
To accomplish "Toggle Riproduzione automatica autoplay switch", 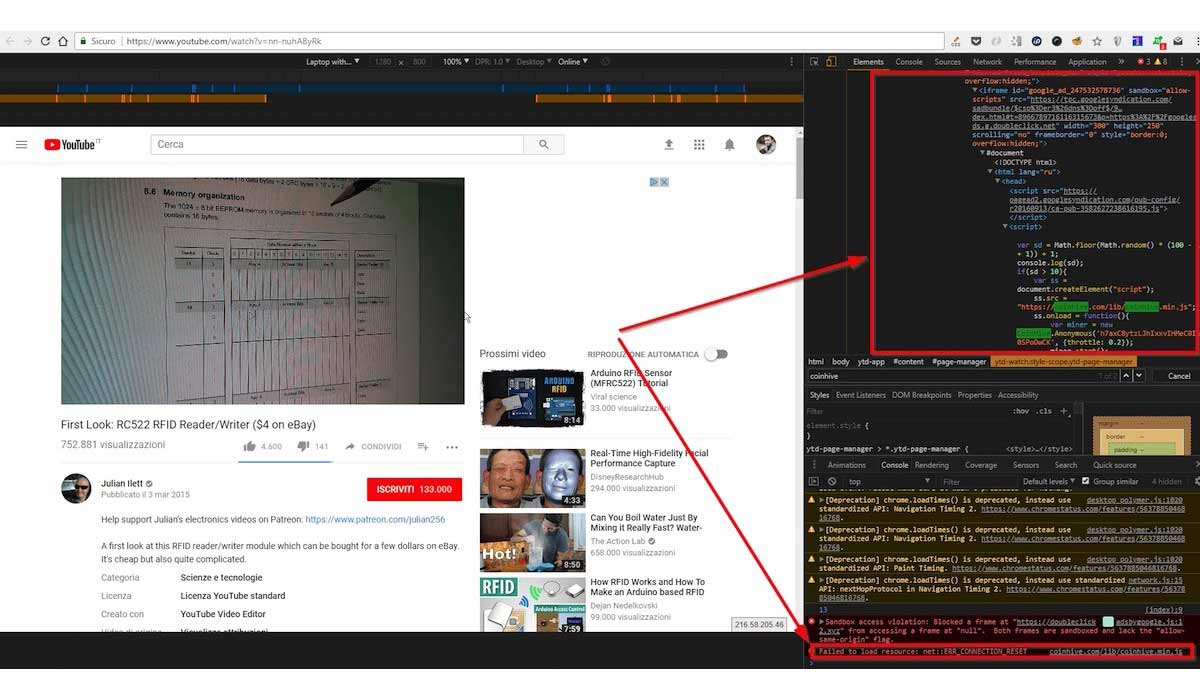I will pyautogui.click(x=716, y=354).
